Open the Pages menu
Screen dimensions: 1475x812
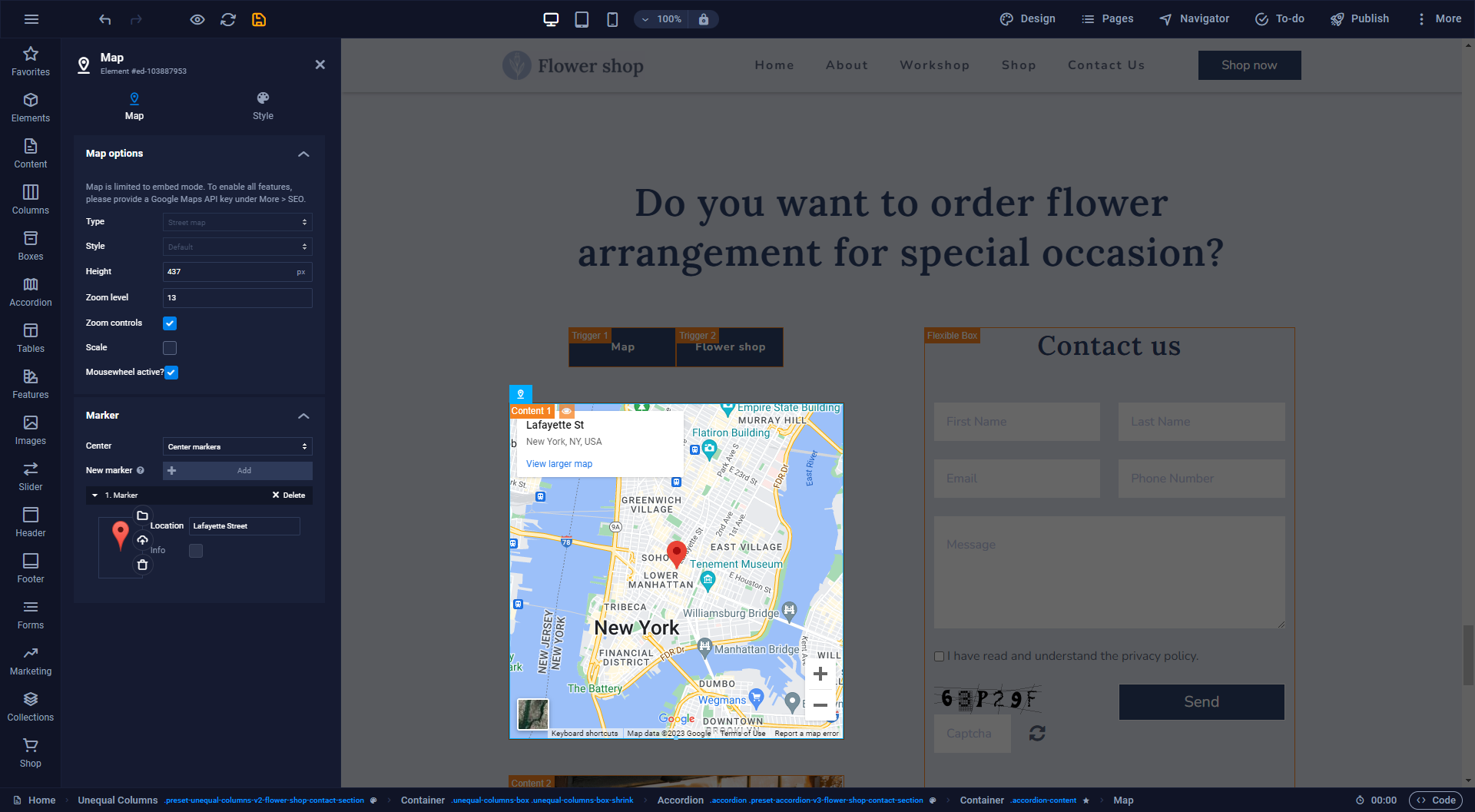coord(1107,19)
